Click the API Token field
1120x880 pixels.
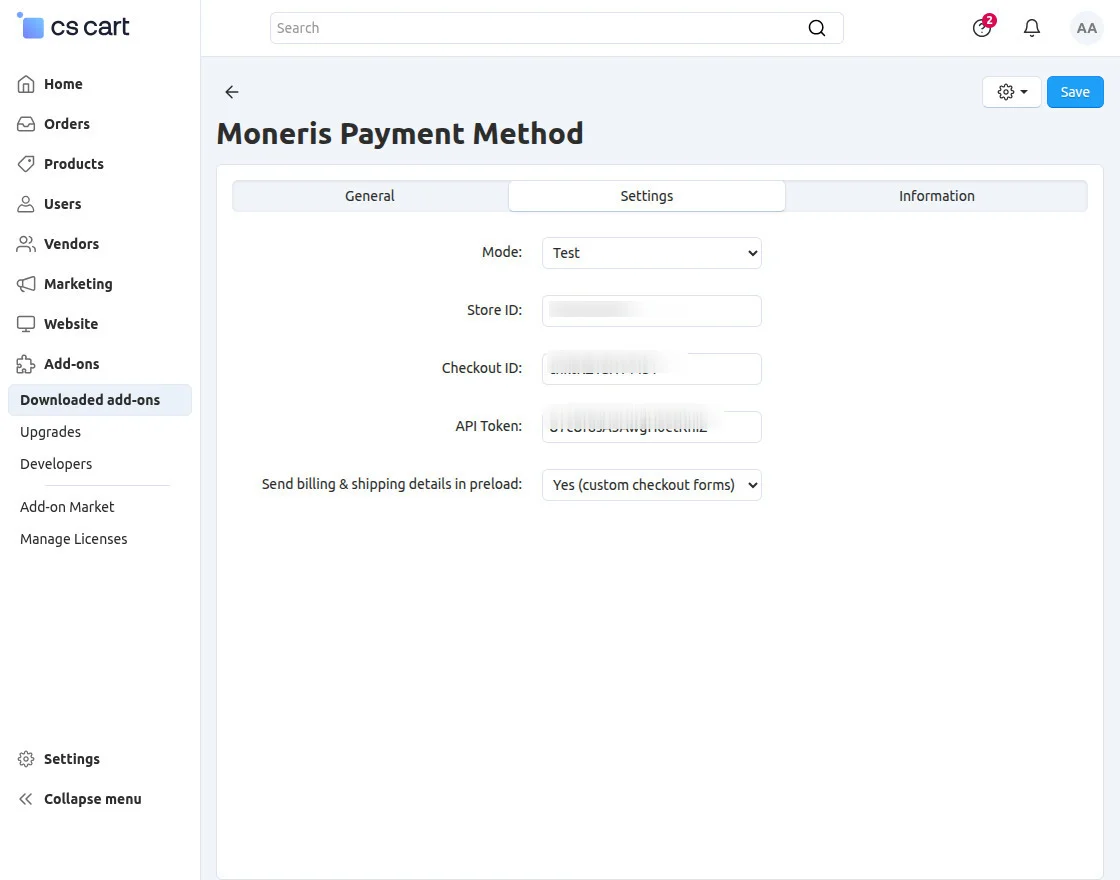[x=651, y=426]
